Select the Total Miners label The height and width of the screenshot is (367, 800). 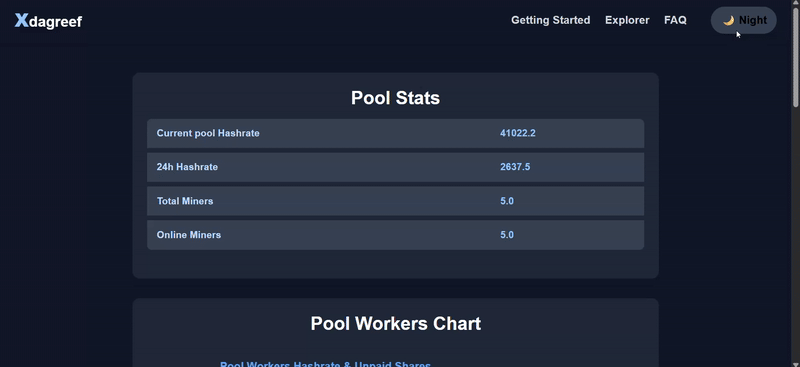pyautogui.click(x=185, y=201)
